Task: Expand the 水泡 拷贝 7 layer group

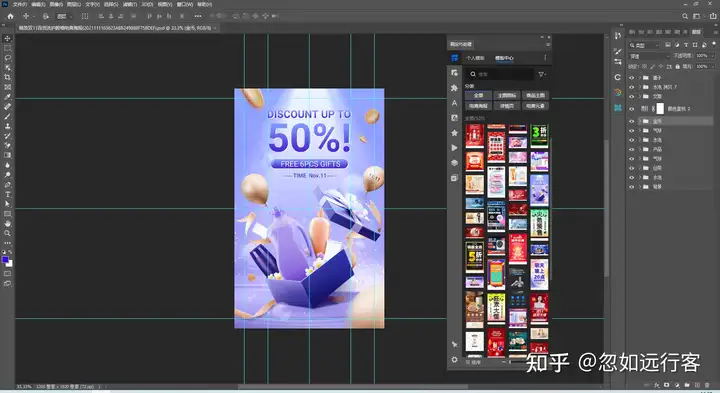Action: (x=639, y=87)
